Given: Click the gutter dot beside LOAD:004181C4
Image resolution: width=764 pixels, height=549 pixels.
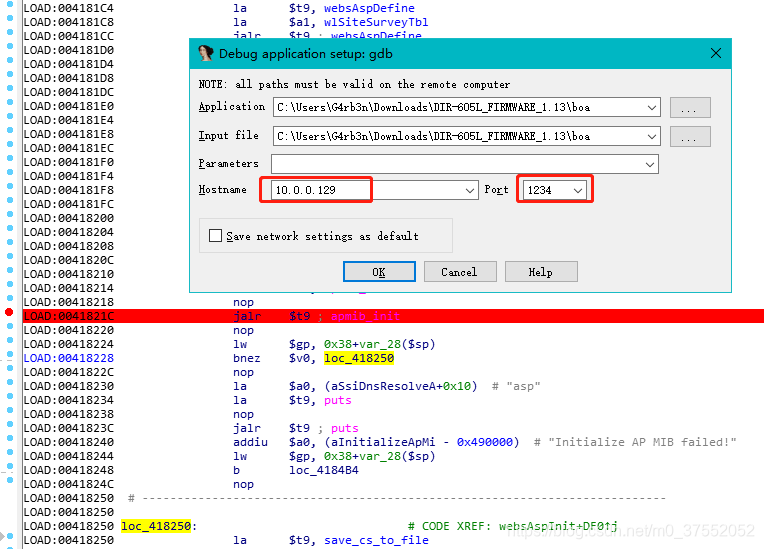Looking at the screenshot, I should pyautogui.click(x=10, y=4).
